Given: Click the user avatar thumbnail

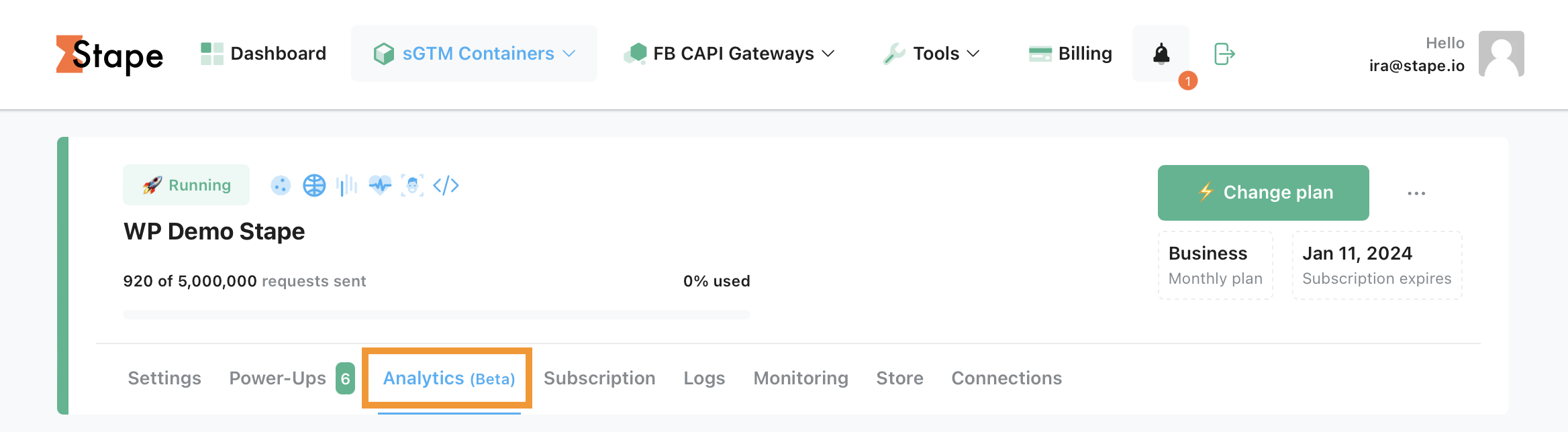Looking at the screenshot, I should [1502, 54].
